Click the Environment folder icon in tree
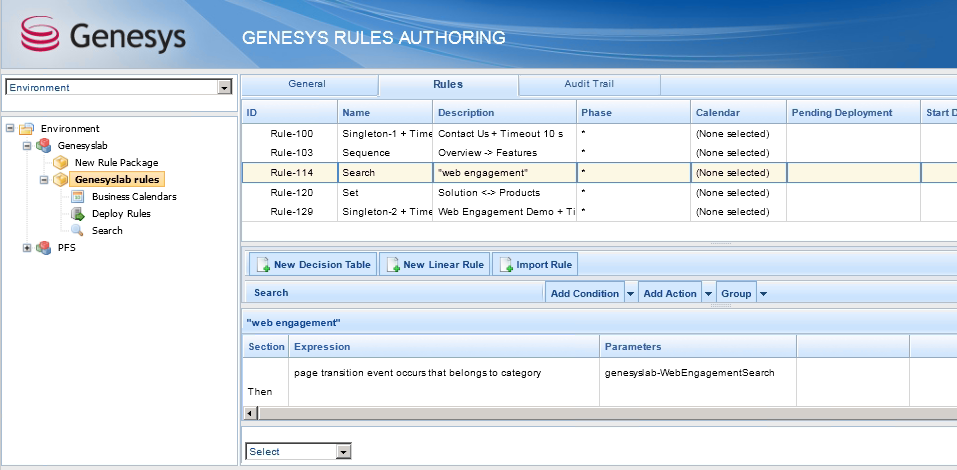The height and width of the screenshot is (470, 957). point(26,129)
